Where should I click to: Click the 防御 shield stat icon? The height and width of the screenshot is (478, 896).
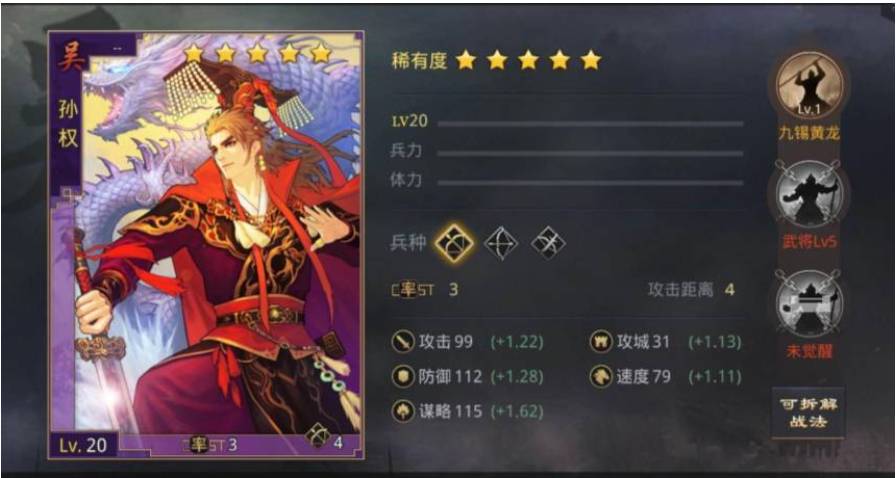click(403, 377)
